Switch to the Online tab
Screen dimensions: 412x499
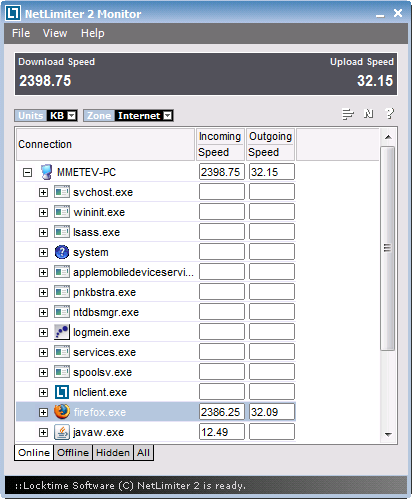click(x=34, y=453)
